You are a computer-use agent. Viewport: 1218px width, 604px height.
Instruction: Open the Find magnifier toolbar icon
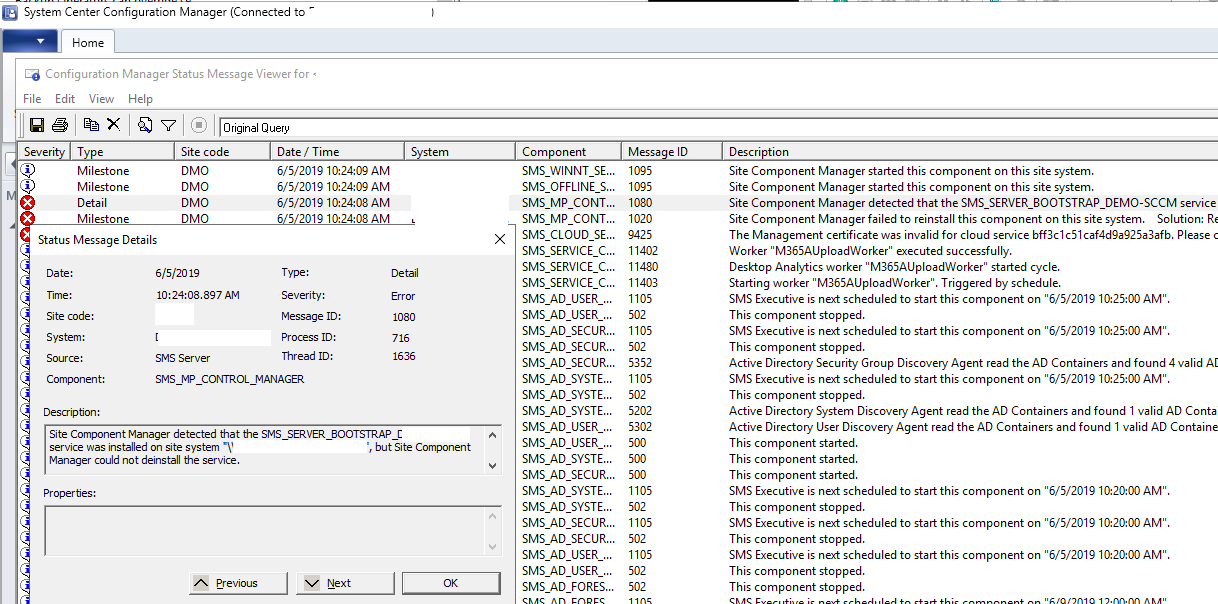click(x=145, y=125)
